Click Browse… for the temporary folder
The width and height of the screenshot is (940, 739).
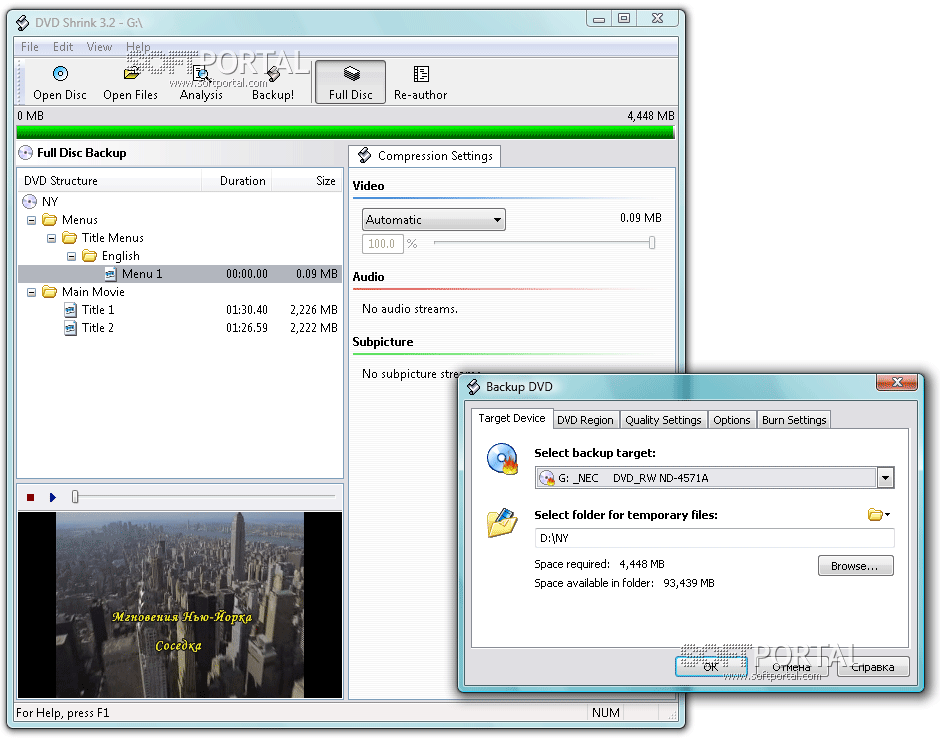855,566
